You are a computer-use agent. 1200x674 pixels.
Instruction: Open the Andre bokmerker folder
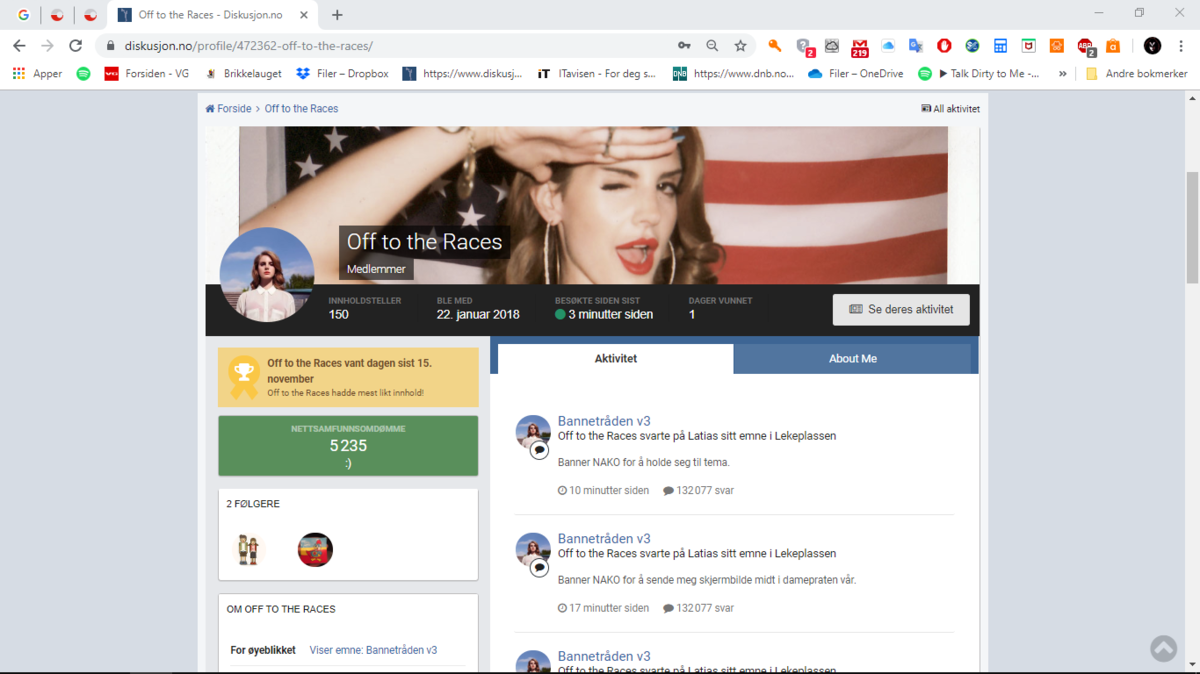click(1137, 74)
